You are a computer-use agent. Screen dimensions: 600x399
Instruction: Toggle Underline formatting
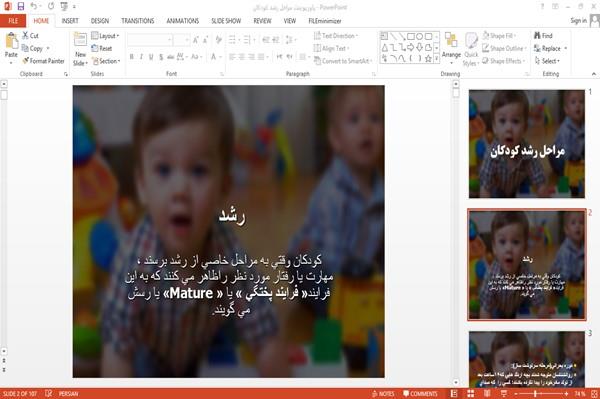[151, 57]
